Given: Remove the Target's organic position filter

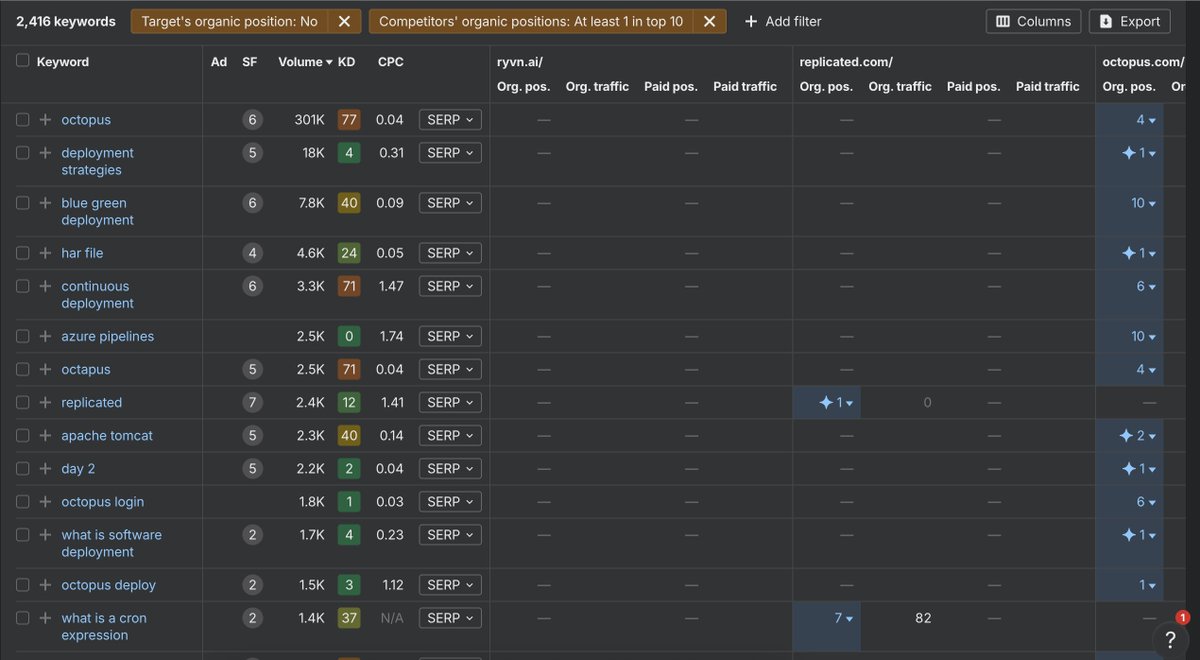Looking at the screenshot, I should [x=343, y=21].
